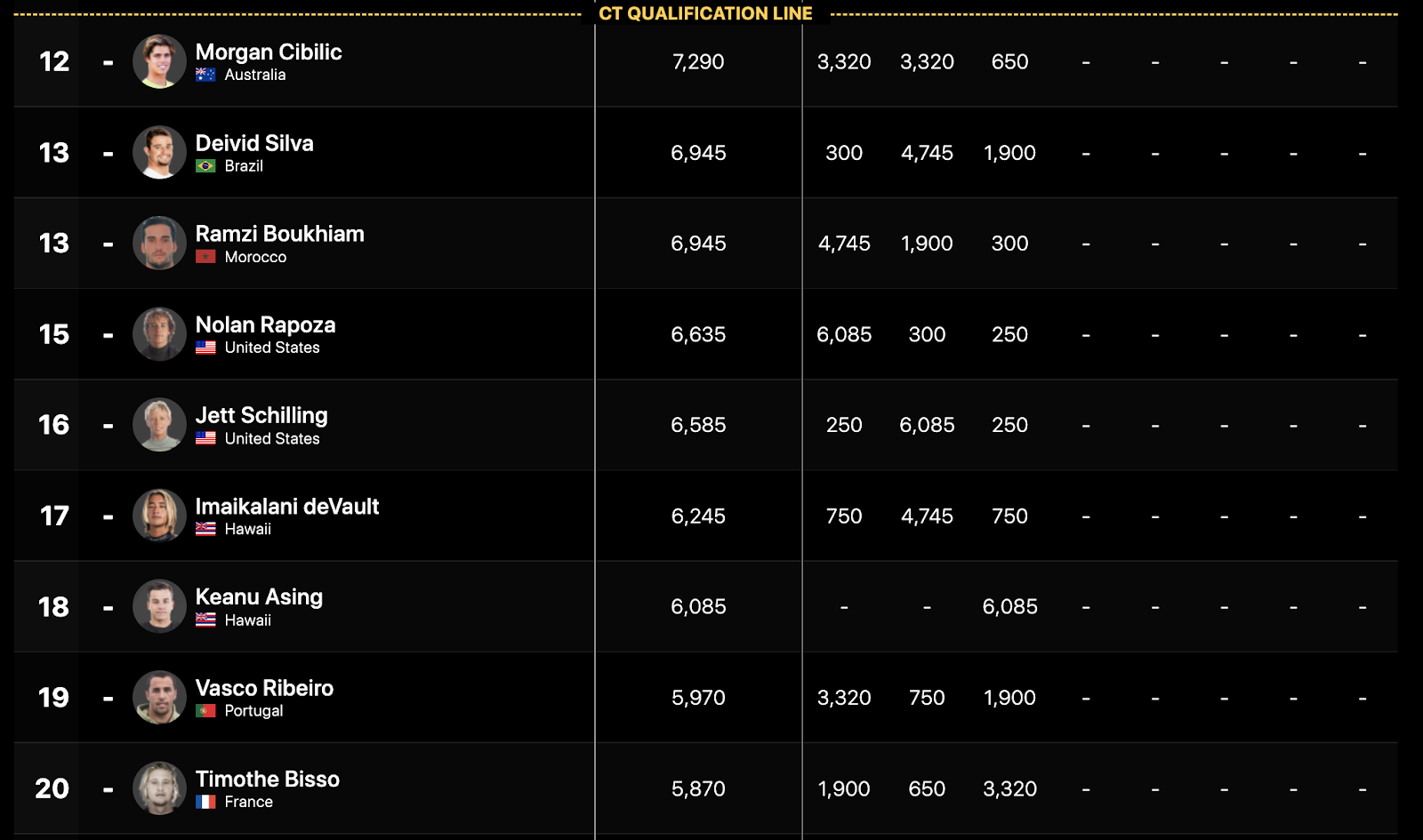The image size is (1423, 840).
Task: Open Nolan Rapoza's athlete avatar
Action: [159, 334]
